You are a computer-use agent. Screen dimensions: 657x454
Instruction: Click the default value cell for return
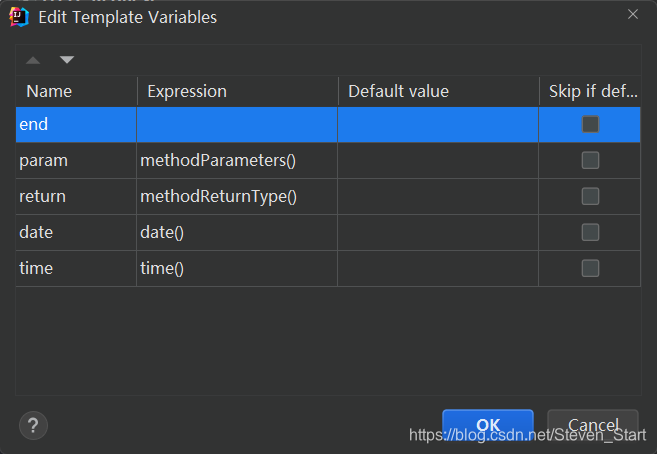pyautogui.click(x=438, y=196)
